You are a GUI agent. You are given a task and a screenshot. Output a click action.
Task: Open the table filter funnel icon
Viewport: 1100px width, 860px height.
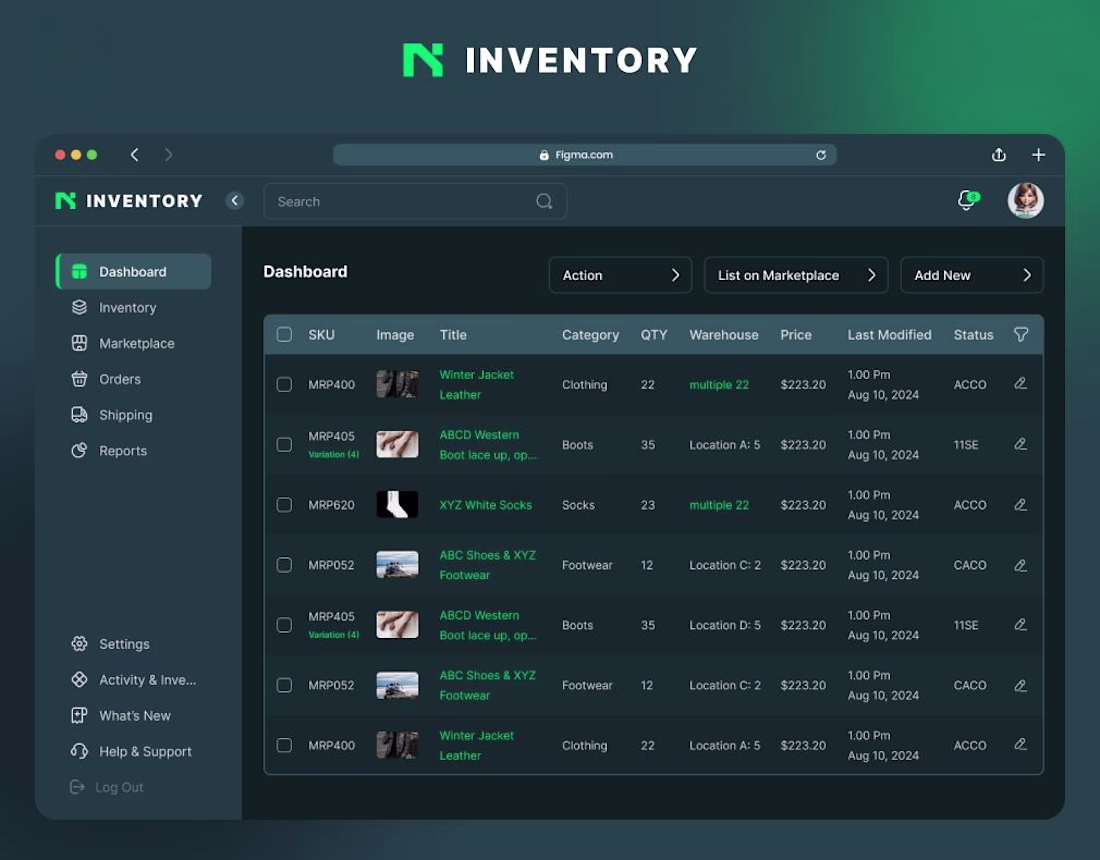1021,335
